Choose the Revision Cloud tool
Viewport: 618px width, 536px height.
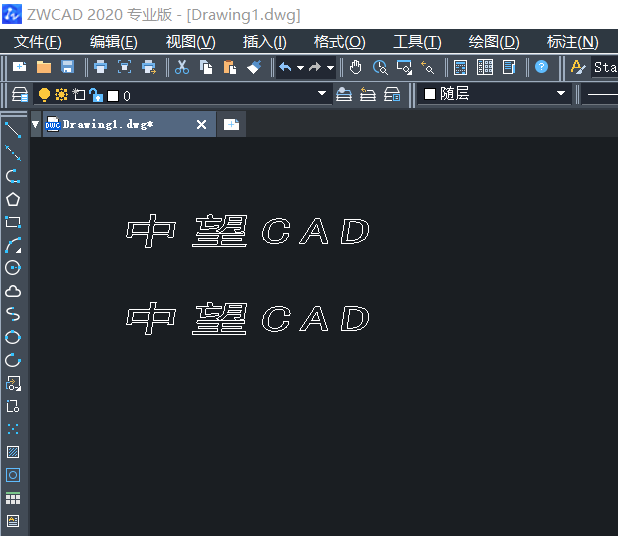pos(13,291)
